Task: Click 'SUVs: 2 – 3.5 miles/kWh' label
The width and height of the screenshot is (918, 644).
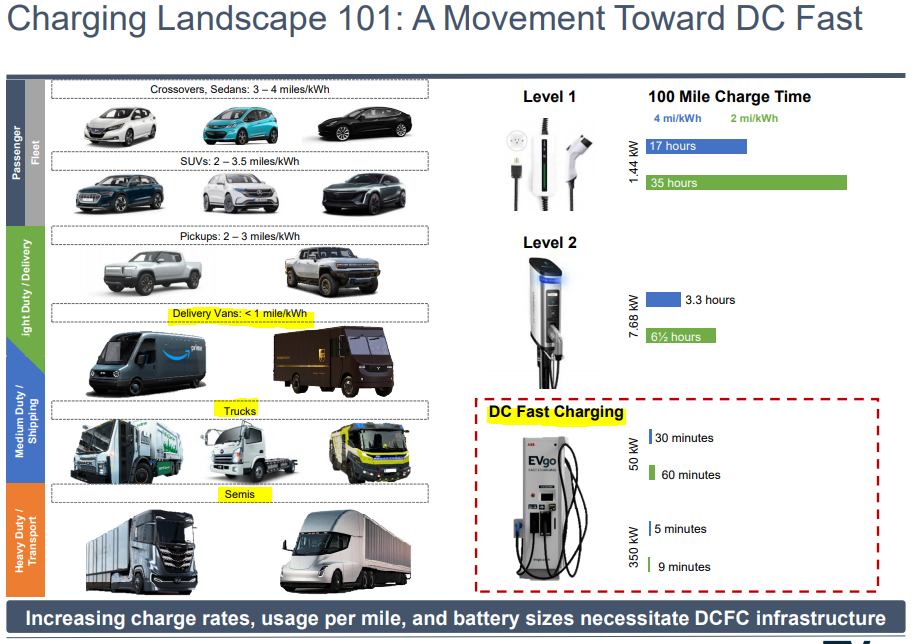Action: [x=239, y=162]
